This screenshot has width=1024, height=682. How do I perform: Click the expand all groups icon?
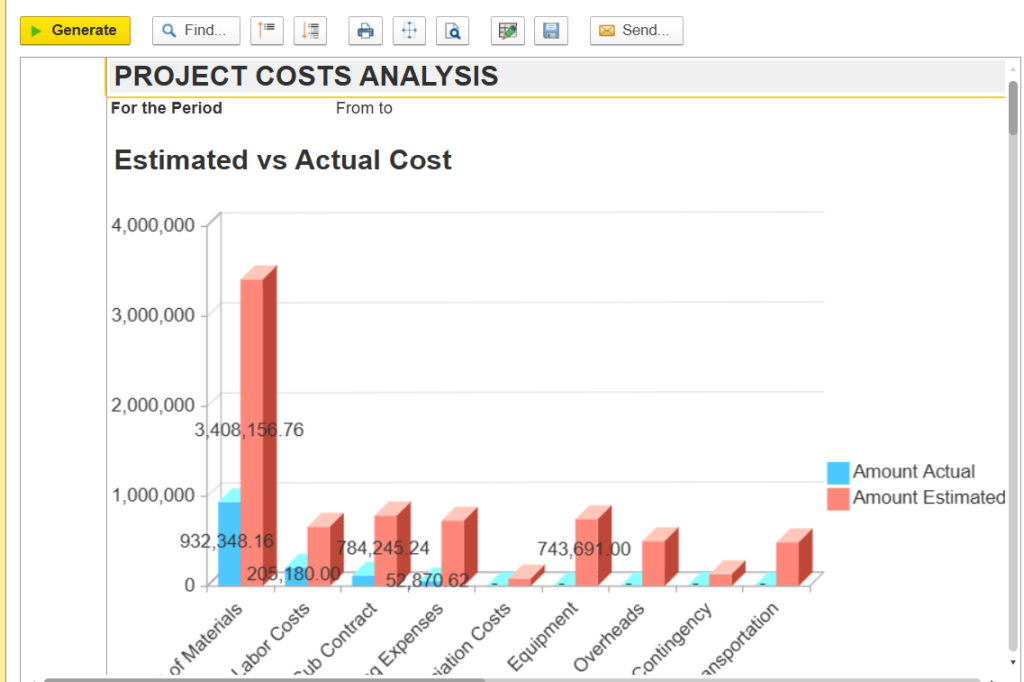click(x=310, y=31)
